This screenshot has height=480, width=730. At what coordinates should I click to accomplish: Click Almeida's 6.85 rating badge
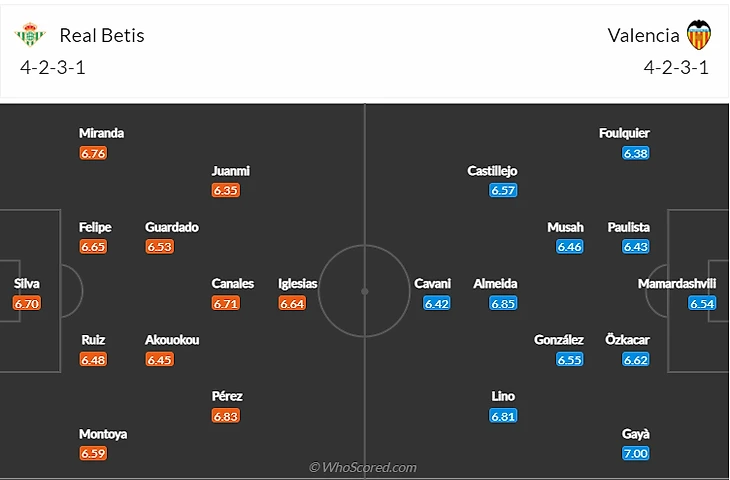tap(503, 303)
